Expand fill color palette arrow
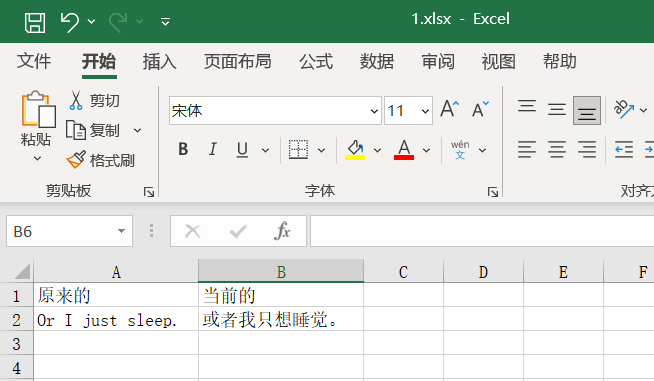654x381 pixels. [x=377, y=150]
